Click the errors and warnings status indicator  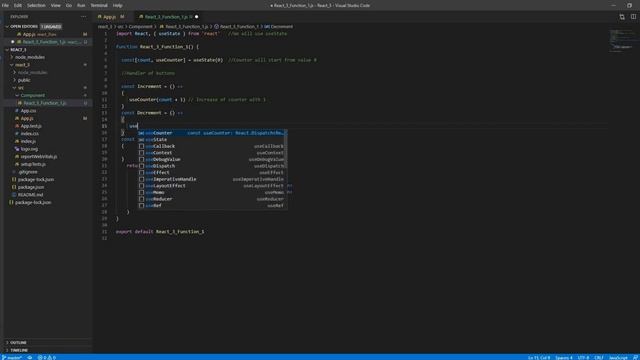pos(47,358)
